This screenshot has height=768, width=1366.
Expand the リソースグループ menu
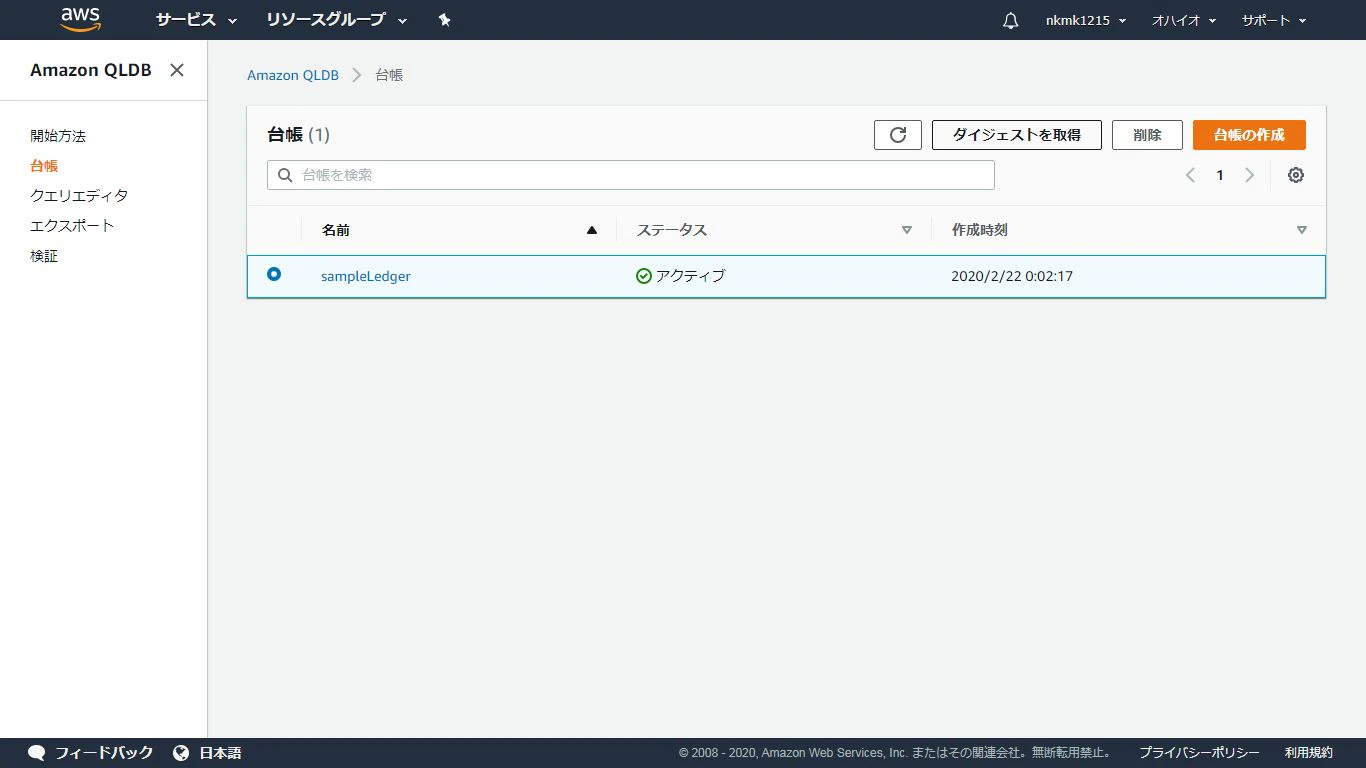(x=337, y=20)
